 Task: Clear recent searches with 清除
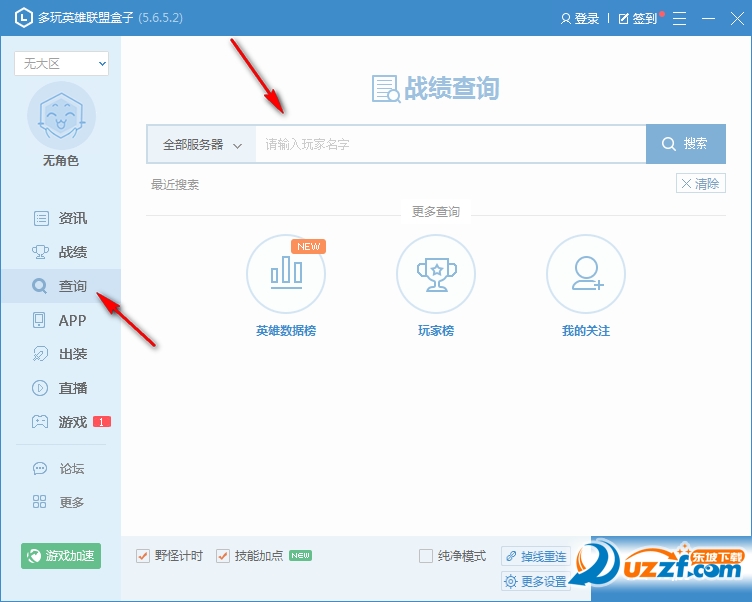coord(701,183)
